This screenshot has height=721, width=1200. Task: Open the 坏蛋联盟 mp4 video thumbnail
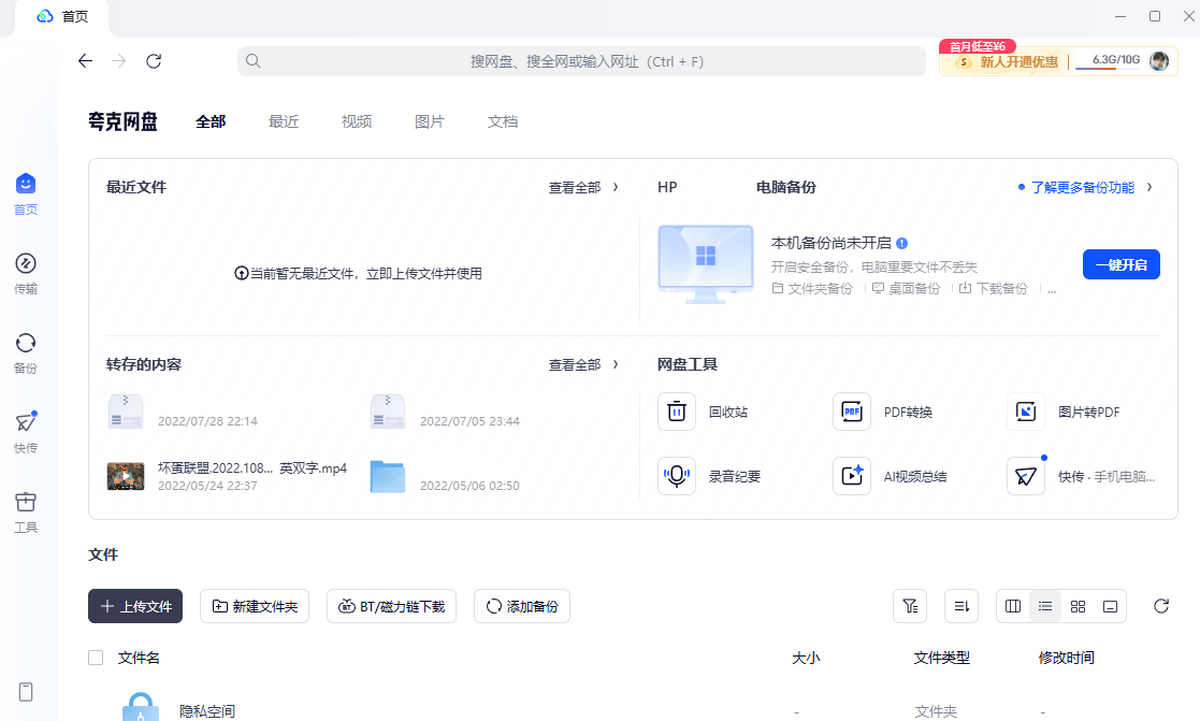[x=126, y=476]
